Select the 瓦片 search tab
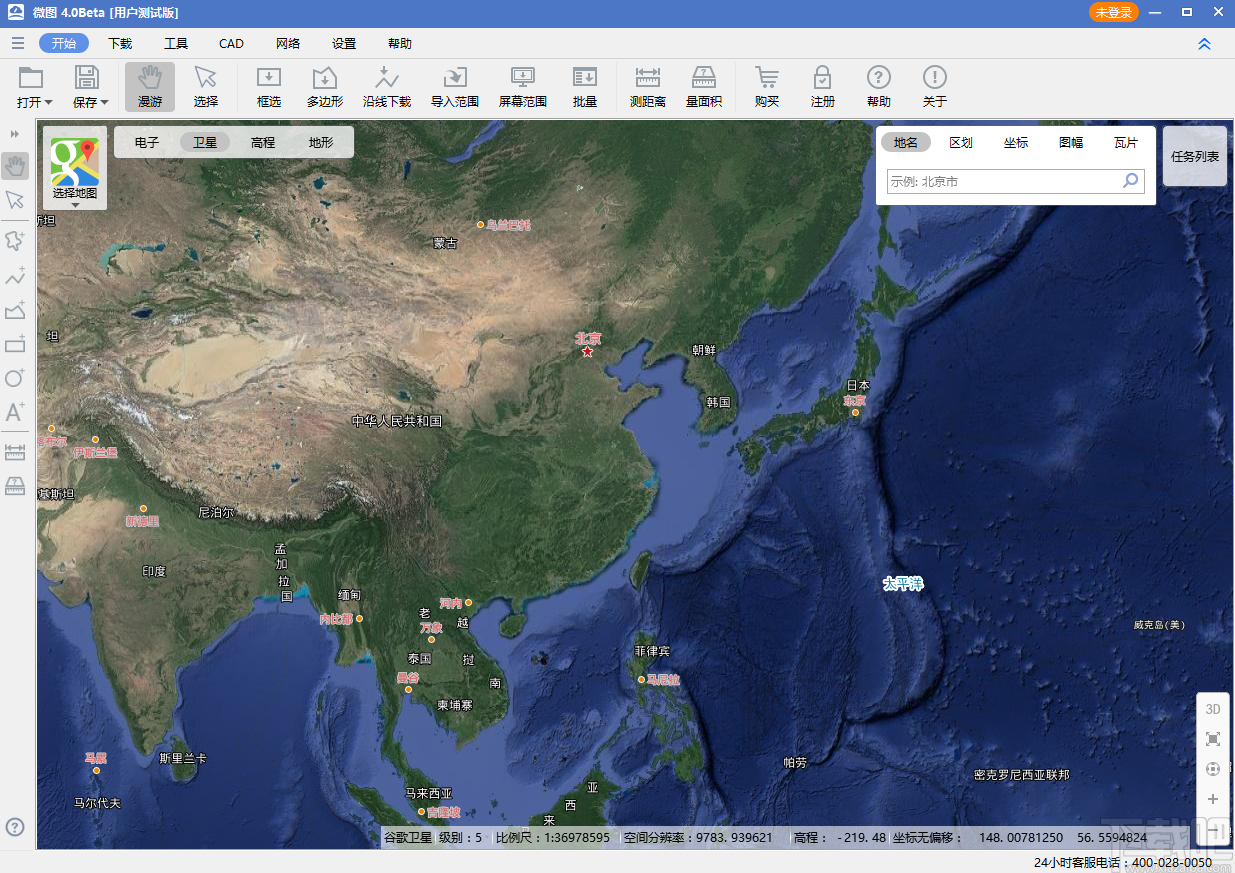Image resolution: width=1235 pixels, height=873 pixels. click(1126, 143)
